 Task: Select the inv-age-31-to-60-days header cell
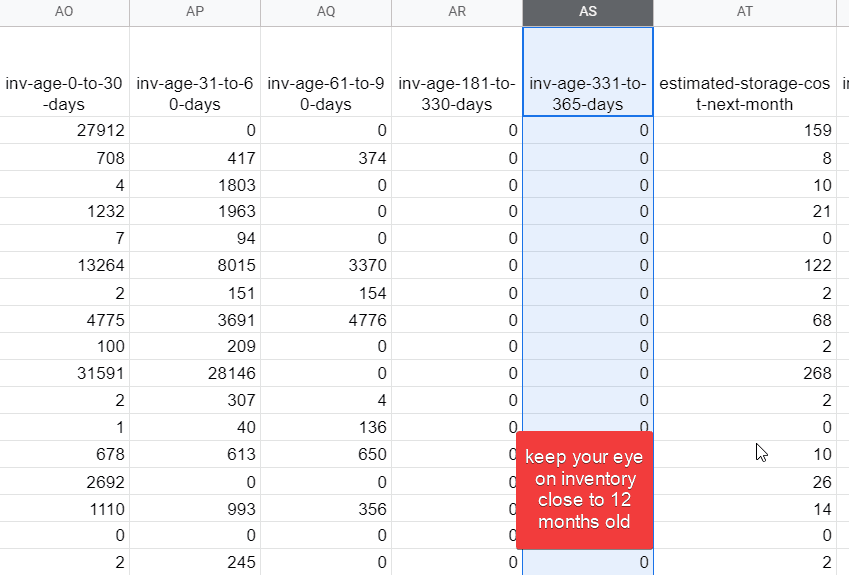[195, 93]
